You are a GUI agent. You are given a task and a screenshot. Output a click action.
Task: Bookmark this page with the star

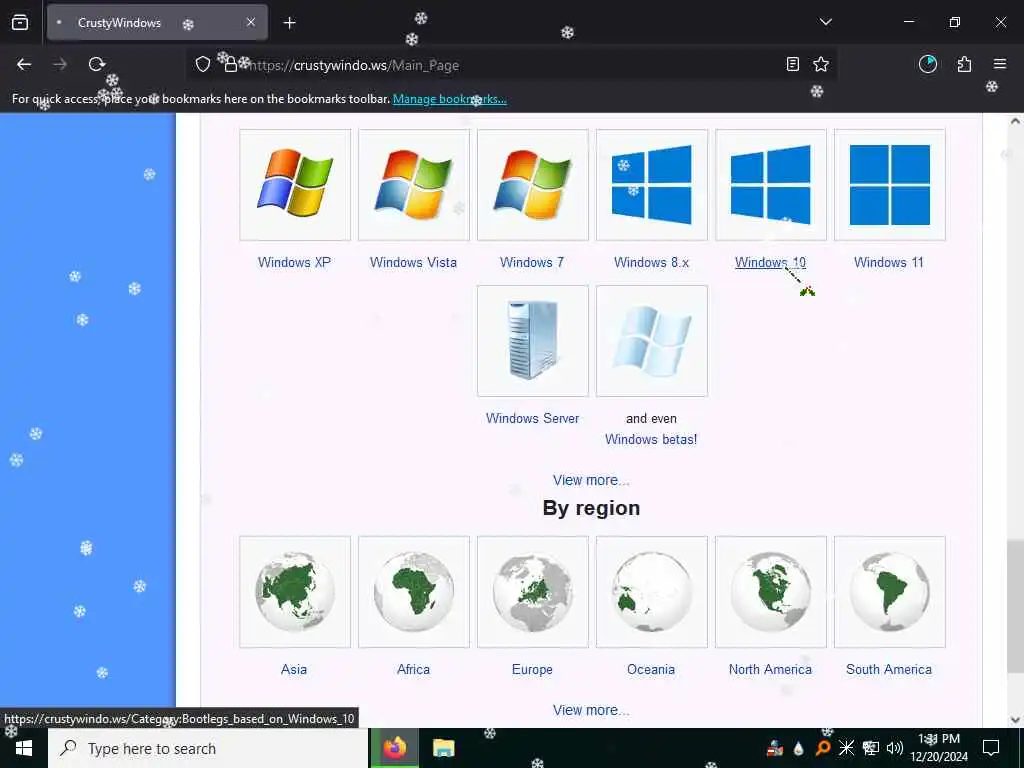[821, 64]
